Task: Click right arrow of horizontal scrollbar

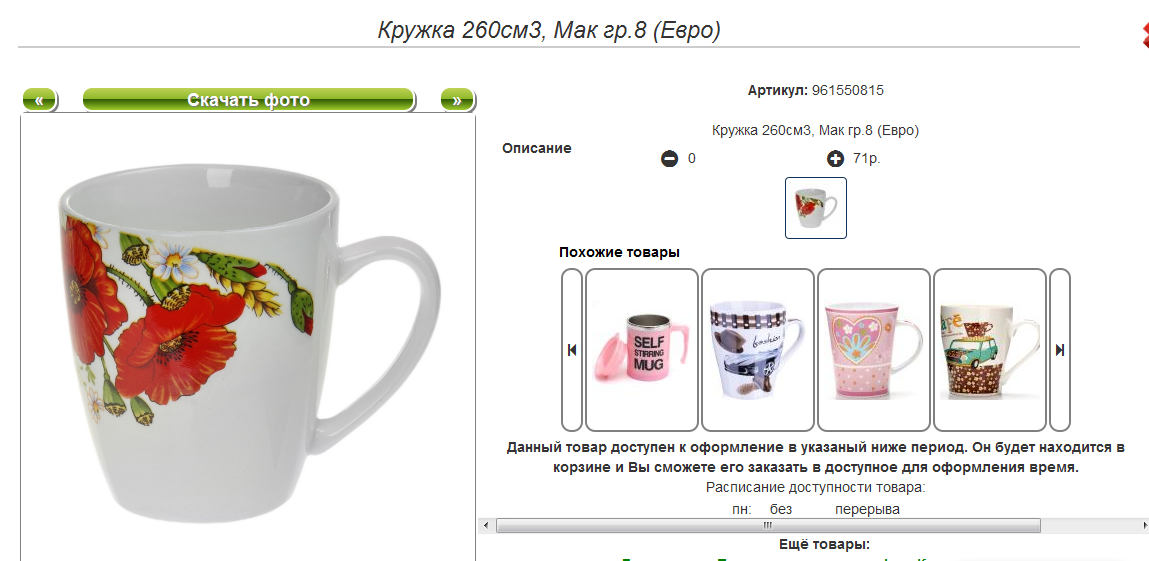Action: point(1142,525)
